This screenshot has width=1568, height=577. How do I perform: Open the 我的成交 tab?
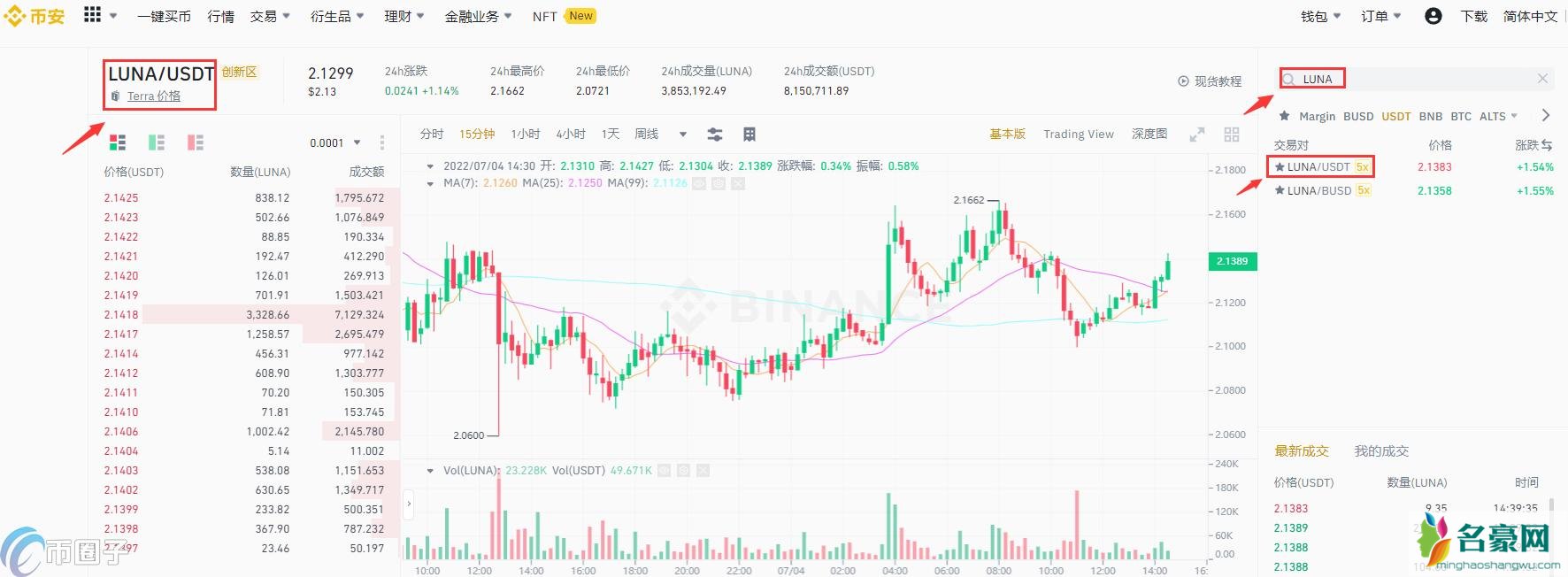[1381, 451]
